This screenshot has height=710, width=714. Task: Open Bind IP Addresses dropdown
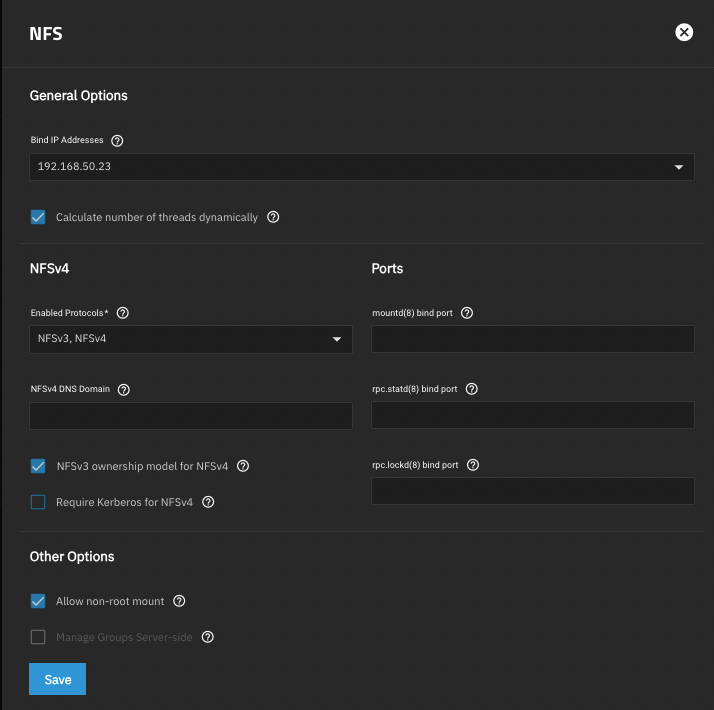coord(362,167)
